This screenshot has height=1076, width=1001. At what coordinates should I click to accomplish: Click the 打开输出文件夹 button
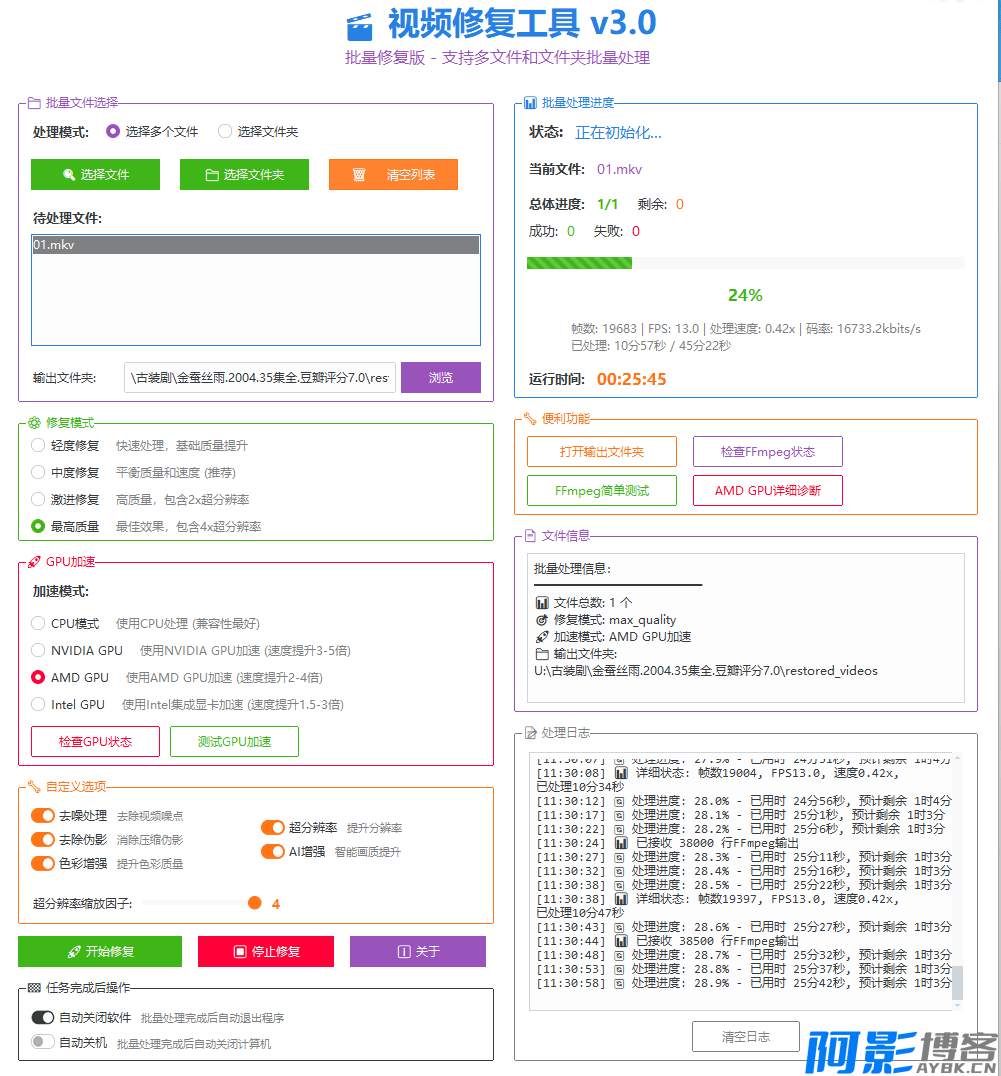(x=601, y=452)
